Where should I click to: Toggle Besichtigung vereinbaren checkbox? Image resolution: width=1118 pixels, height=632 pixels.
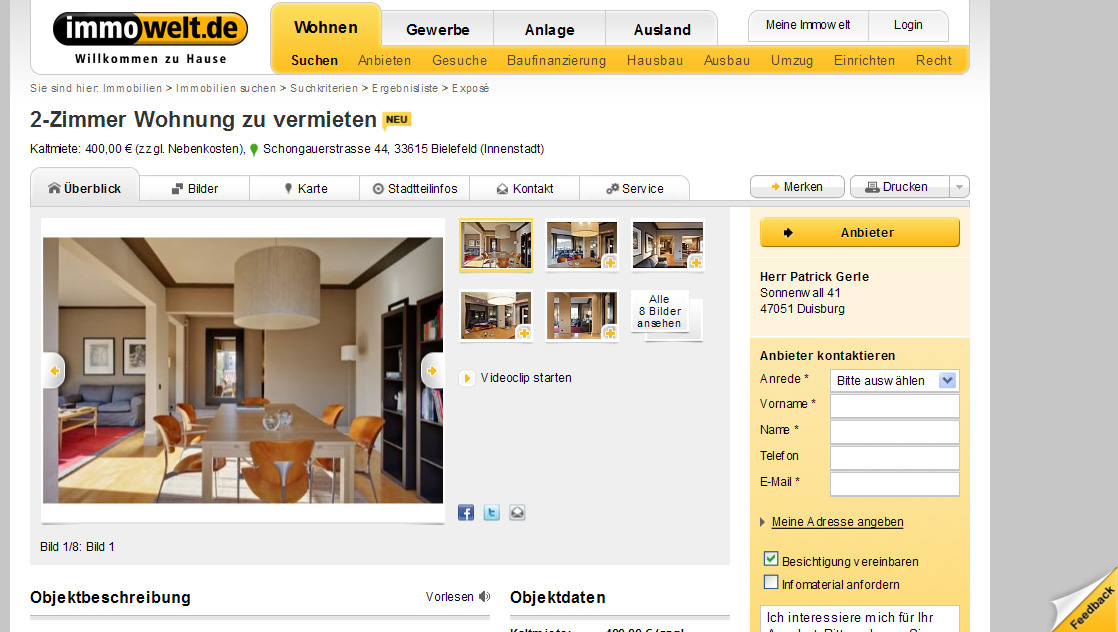coord(771,559)
